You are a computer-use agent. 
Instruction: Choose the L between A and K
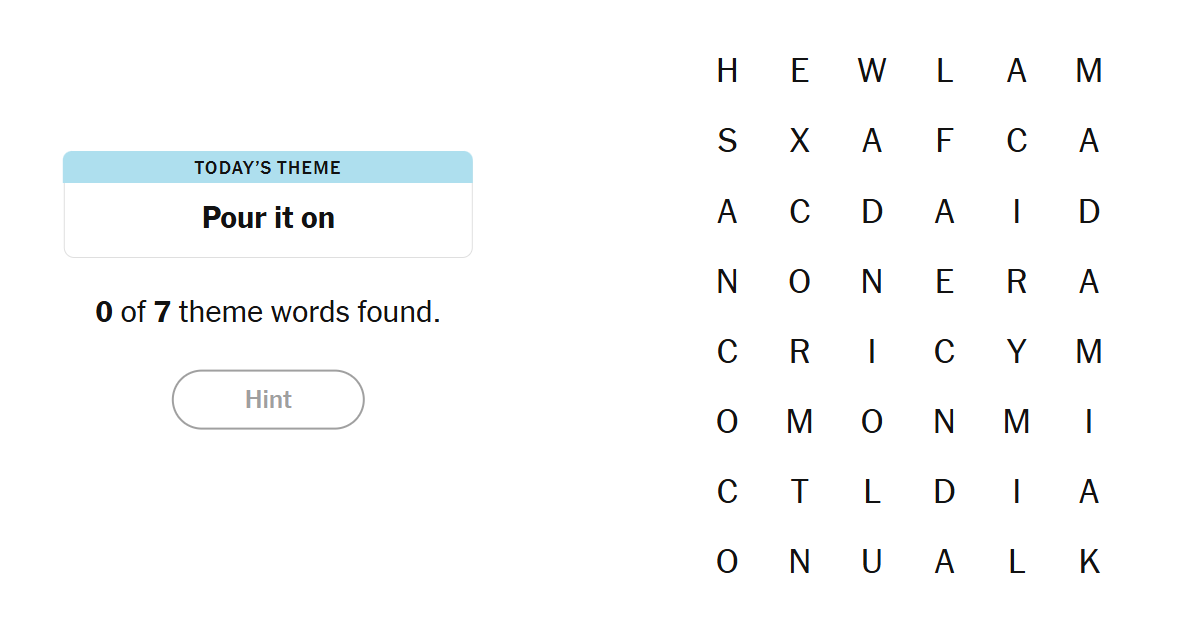coord(1016,562)
